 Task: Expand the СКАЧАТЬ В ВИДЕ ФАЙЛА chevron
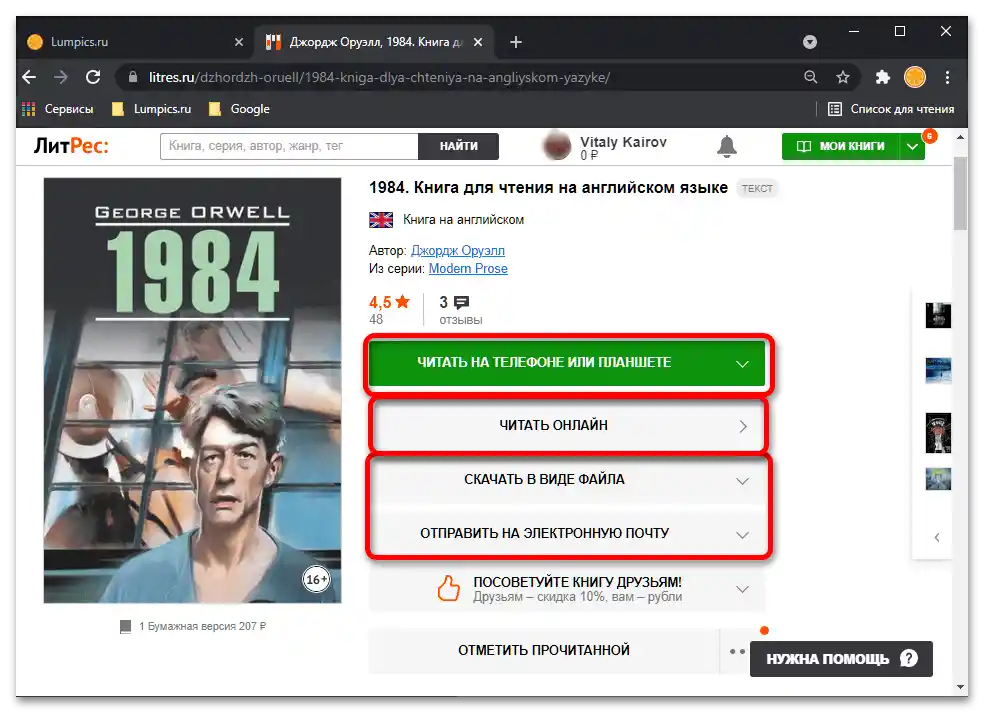pyautogui.click(x=742, y=481)
